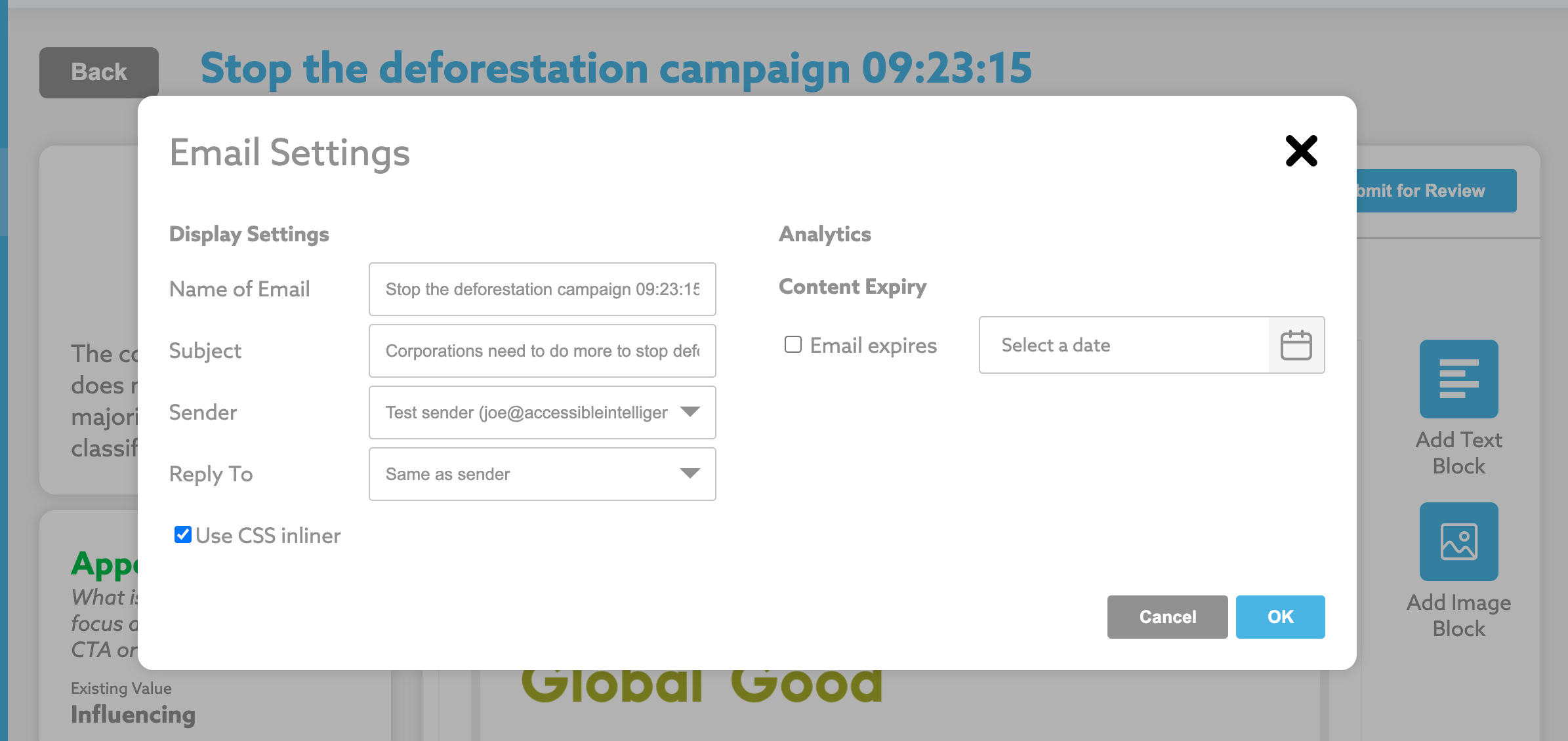This screenshot has height=741, width=1568.
Task: Close the Email Settings dialog with X
Action: click(x=1301, y=151)
